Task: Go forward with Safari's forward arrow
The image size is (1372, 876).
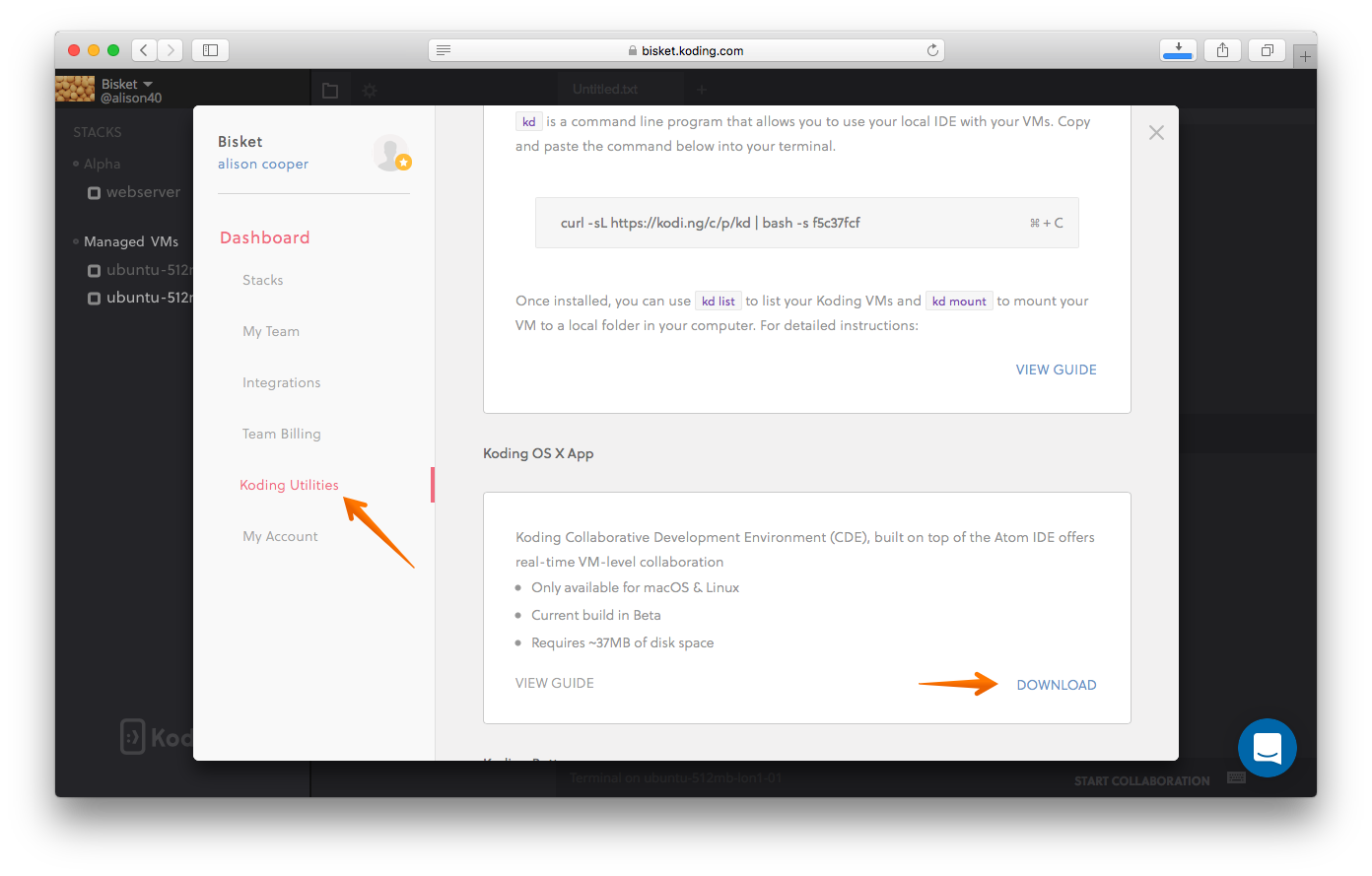Action: point(171,50)
